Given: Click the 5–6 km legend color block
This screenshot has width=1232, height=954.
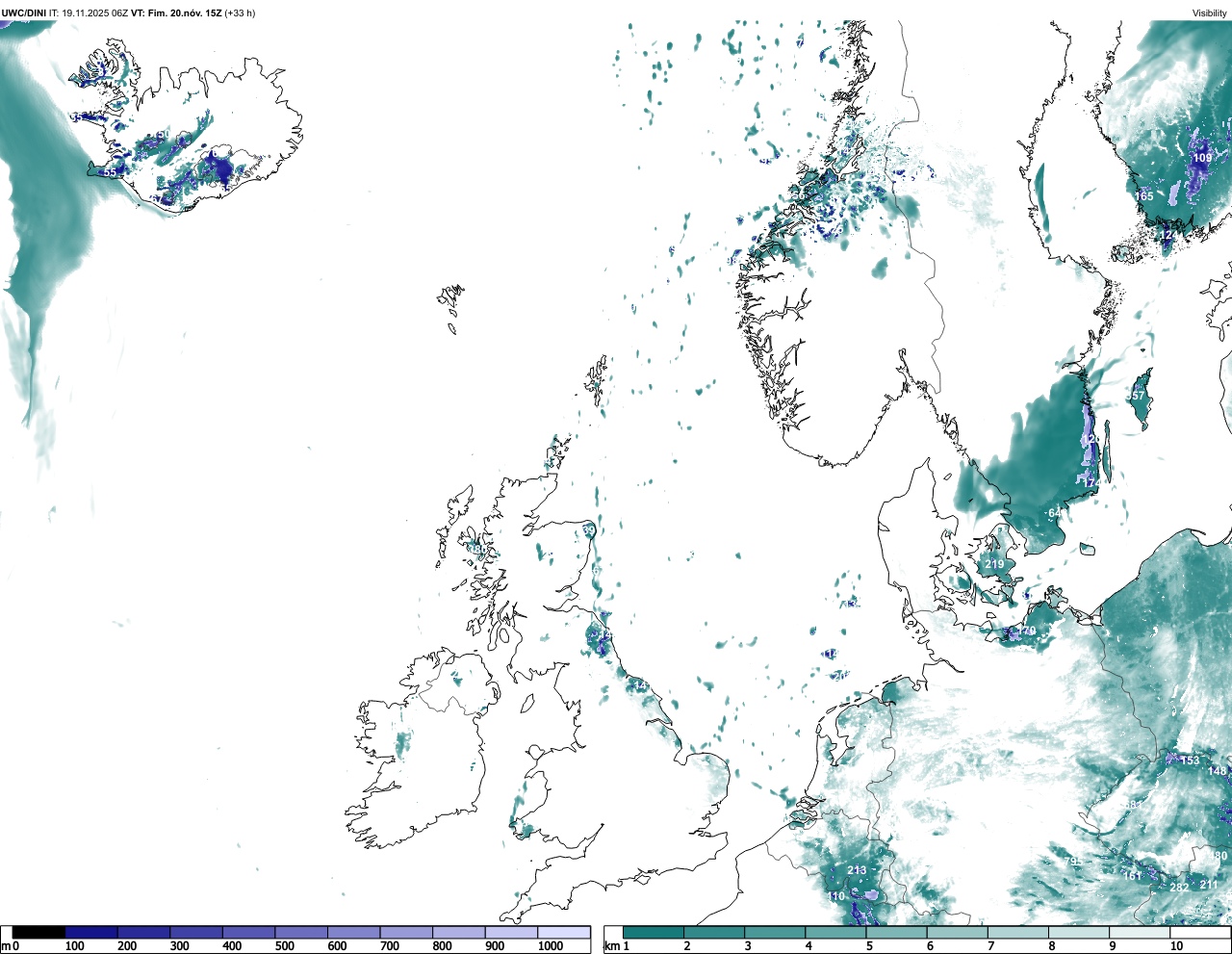Looking at the screenshot, I should (898, 932).
